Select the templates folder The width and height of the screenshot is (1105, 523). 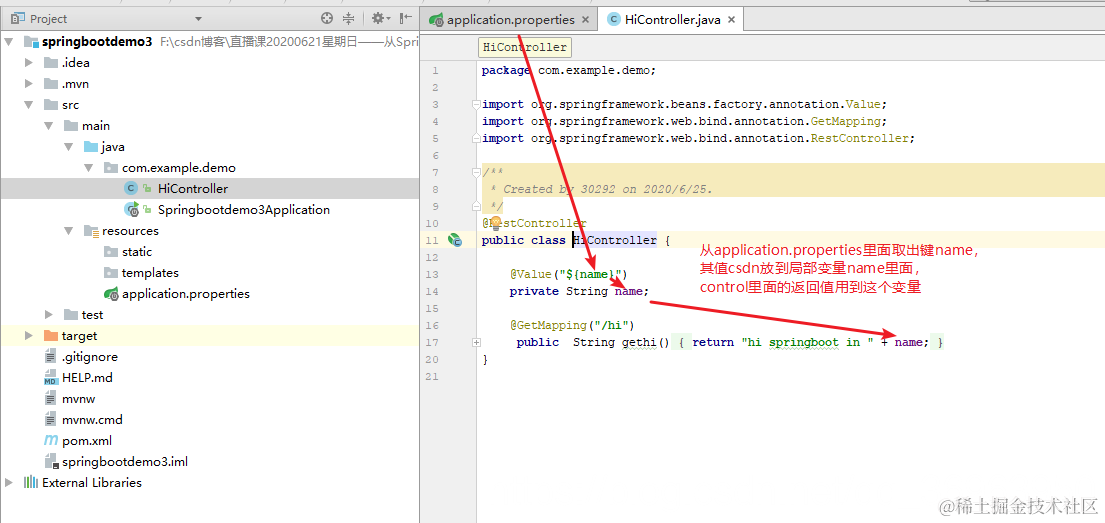(150, 273)
